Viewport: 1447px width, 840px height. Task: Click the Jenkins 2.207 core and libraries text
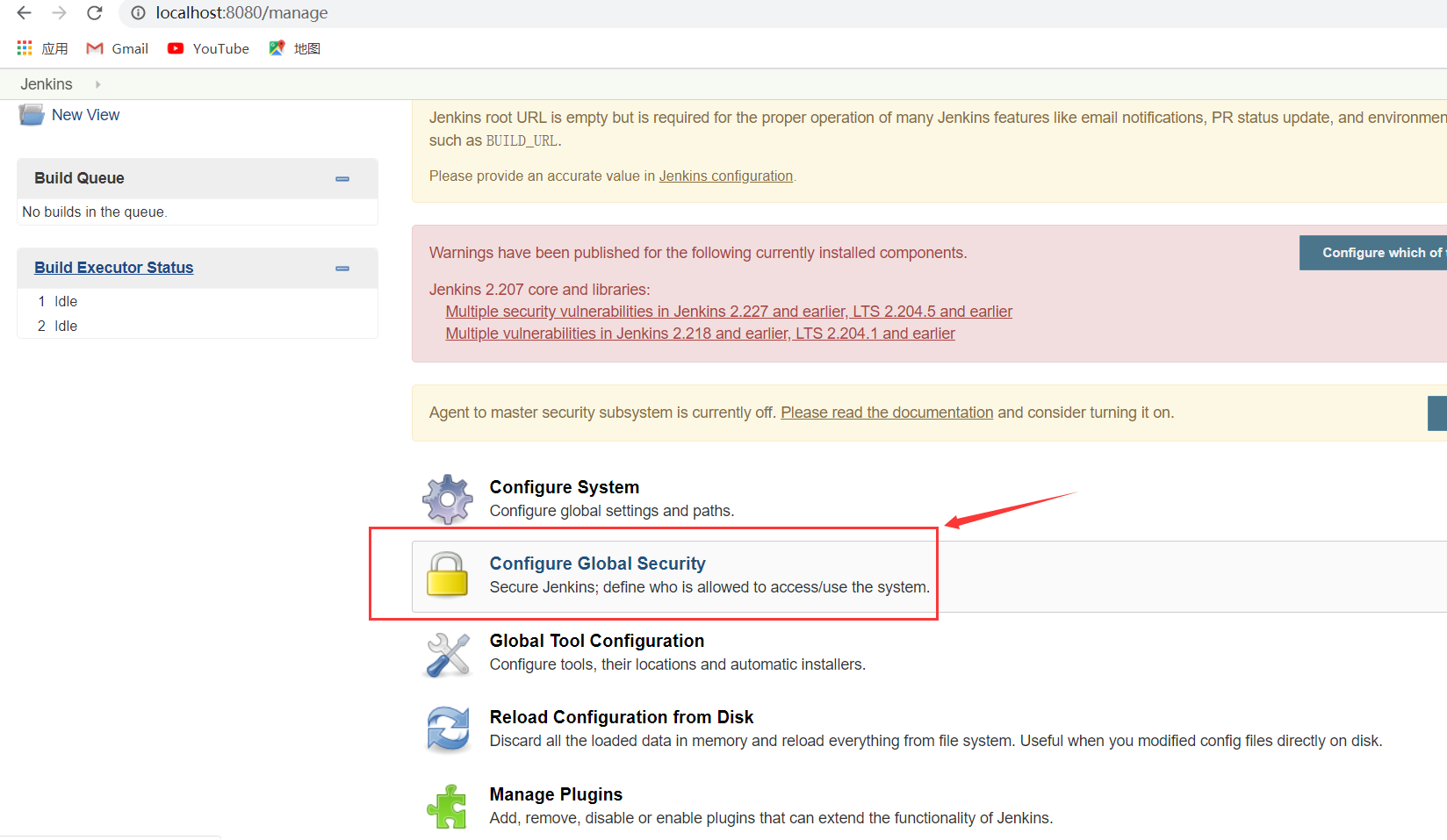539,290
